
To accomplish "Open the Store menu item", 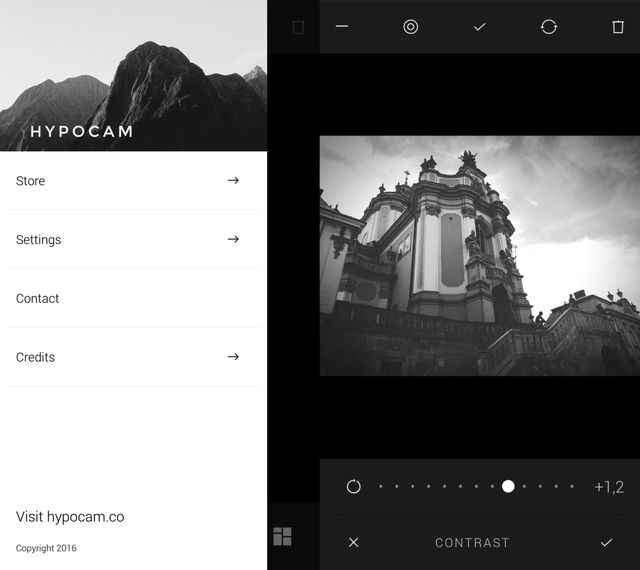I will (x=31, y=181).
